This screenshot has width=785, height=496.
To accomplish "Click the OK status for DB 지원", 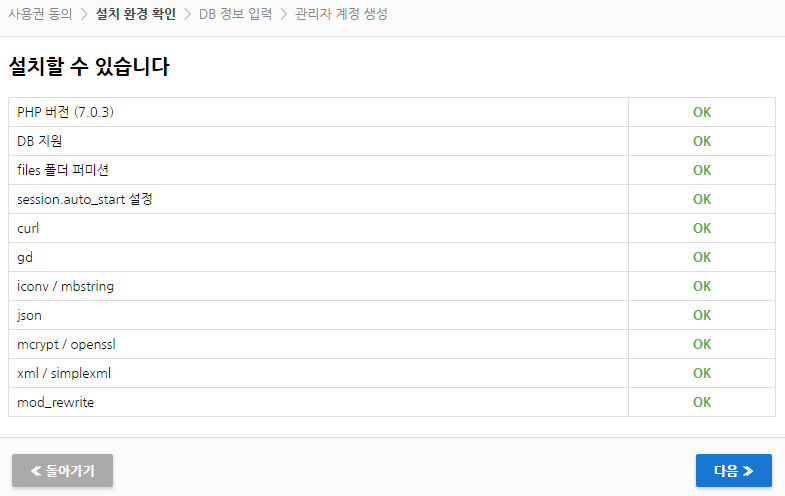I will pyautogui.click(x=702, y=141).
